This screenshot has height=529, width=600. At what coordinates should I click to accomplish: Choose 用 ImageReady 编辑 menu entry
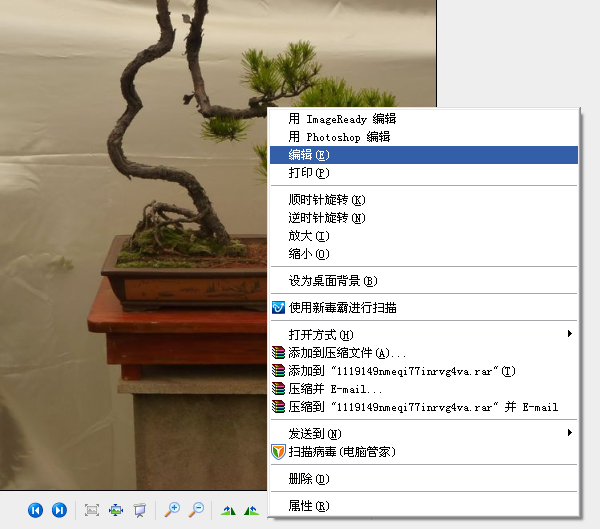point(342,119)
